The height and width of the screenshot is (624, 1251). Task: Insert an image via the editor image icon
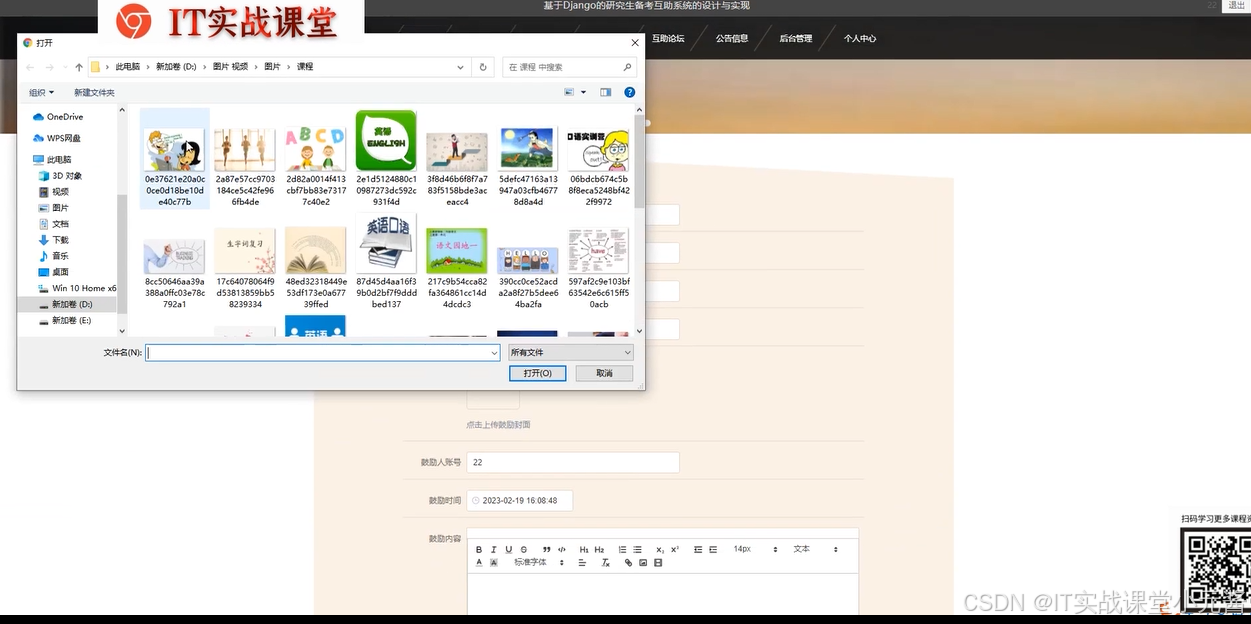[x=641, y=562]
